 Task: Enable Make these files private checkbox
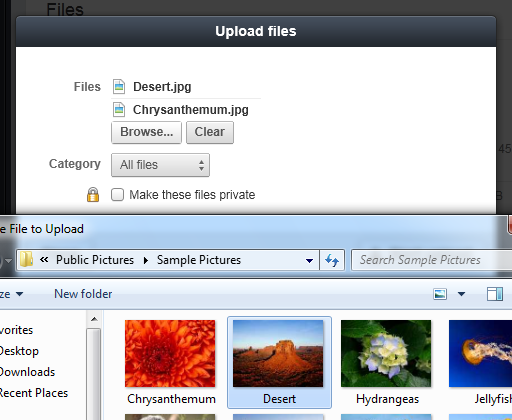[117, 195]
